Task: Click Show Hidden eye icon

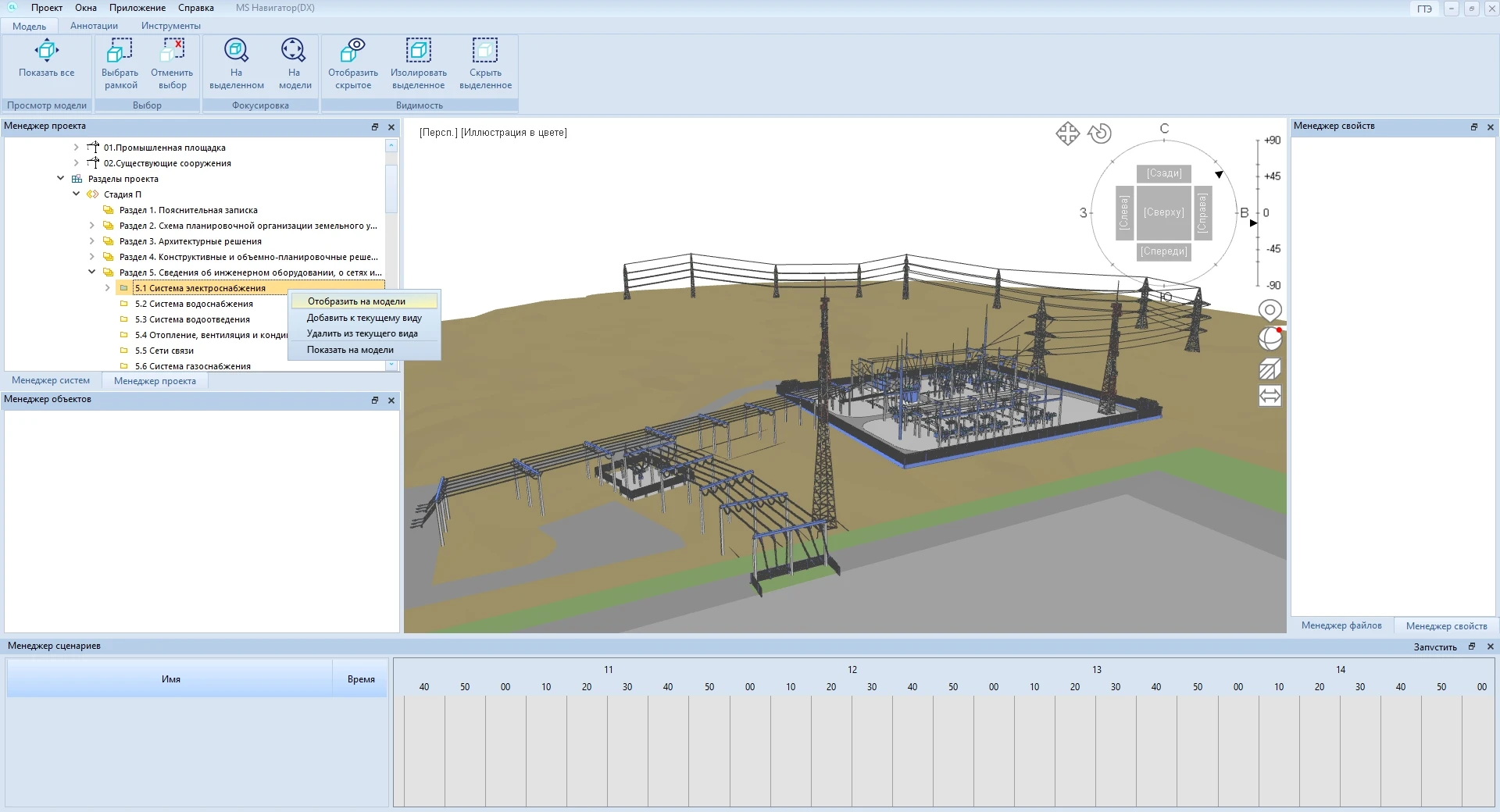Action: 352,52
